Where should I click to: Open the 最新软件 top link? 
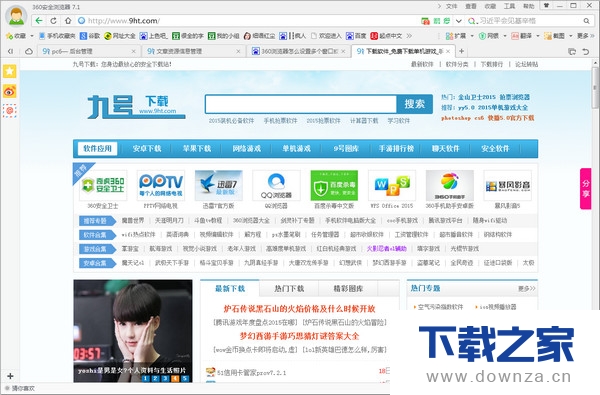pyautogui.click(x=422, y=64)
